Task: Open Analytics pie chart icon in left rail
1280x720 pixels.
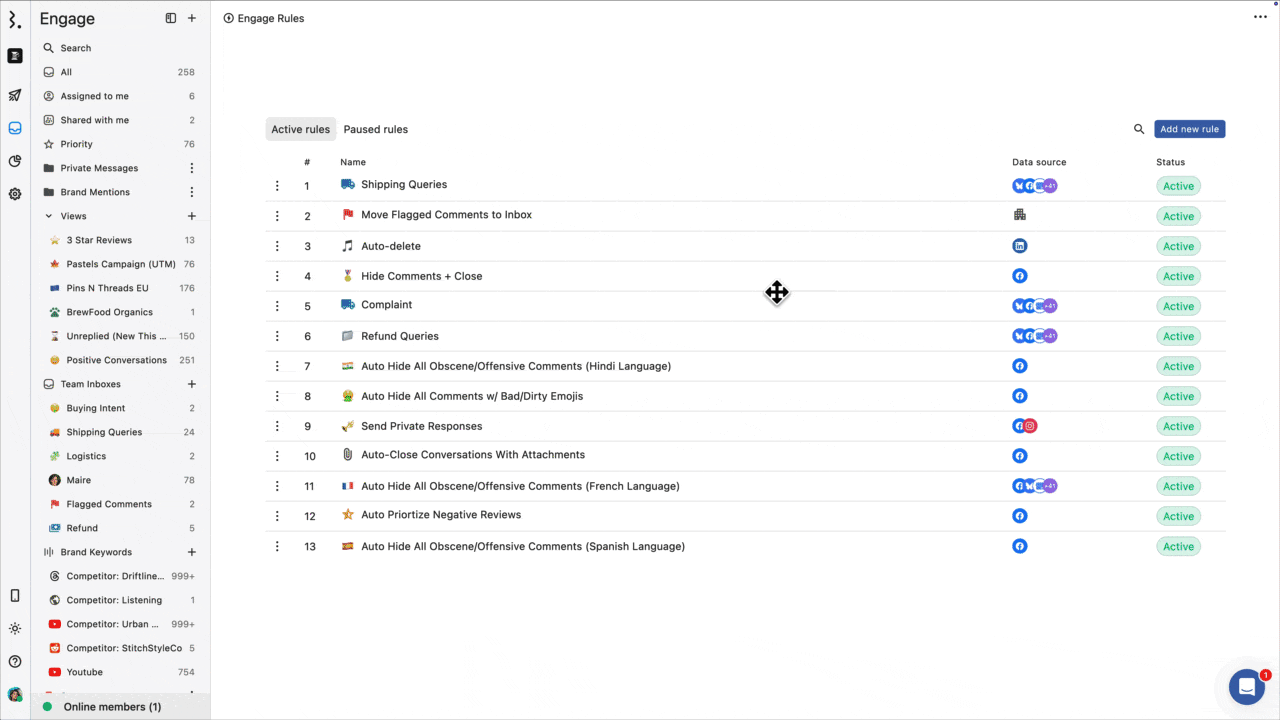Action: (x=15, y=161)
